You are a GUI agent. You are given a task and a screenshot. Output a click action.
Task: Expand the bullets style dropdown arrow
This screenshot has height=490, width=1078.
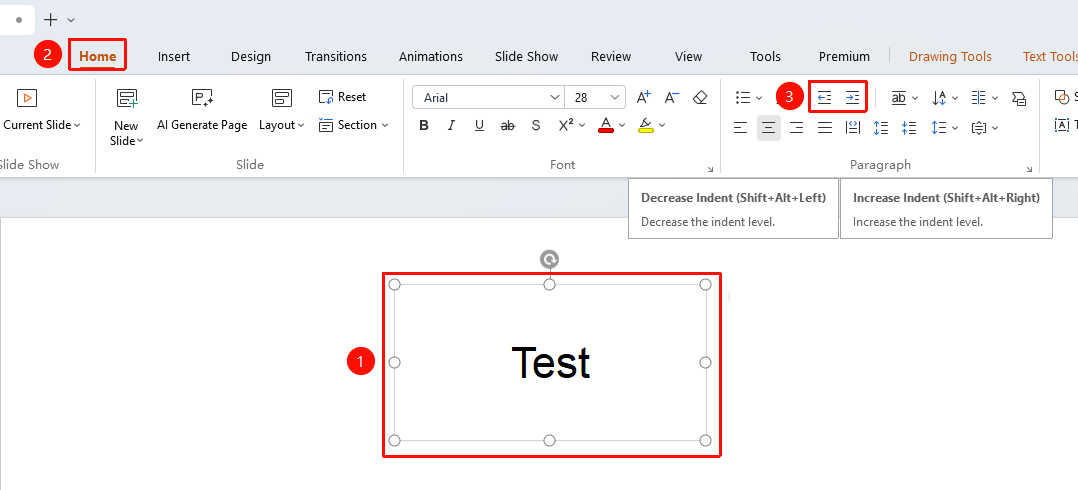[x=759, y=98]
